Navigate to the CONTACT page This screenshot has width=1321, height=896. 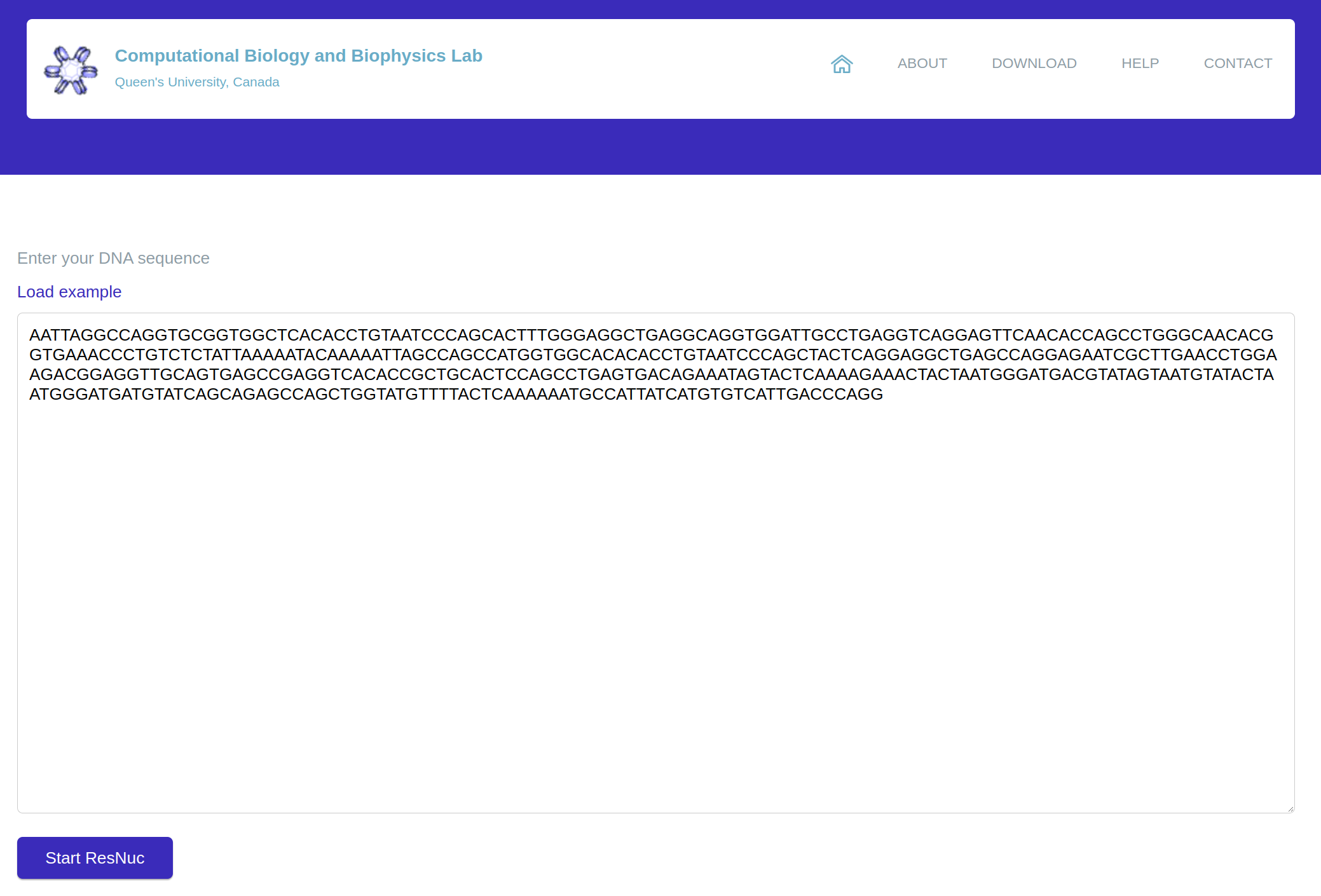click(1237, 64)
